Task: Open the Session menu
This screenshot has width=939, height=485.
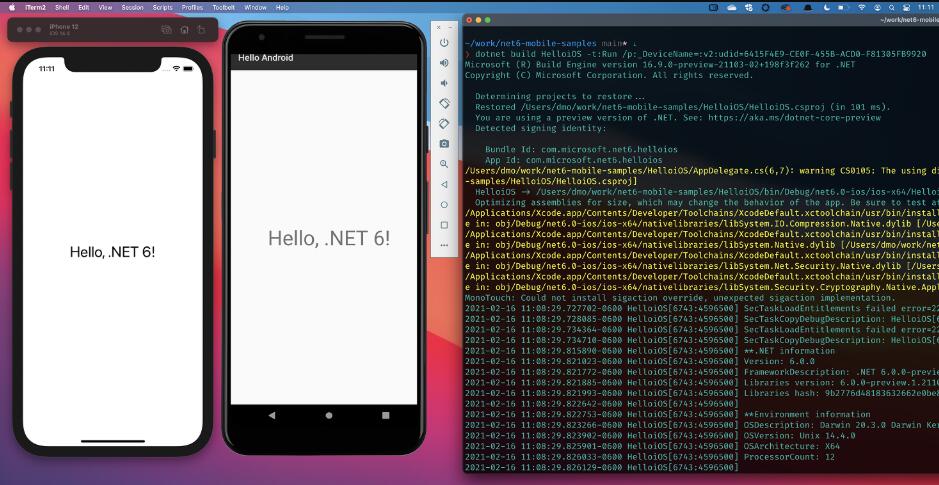Action: (x=132, y=7)
